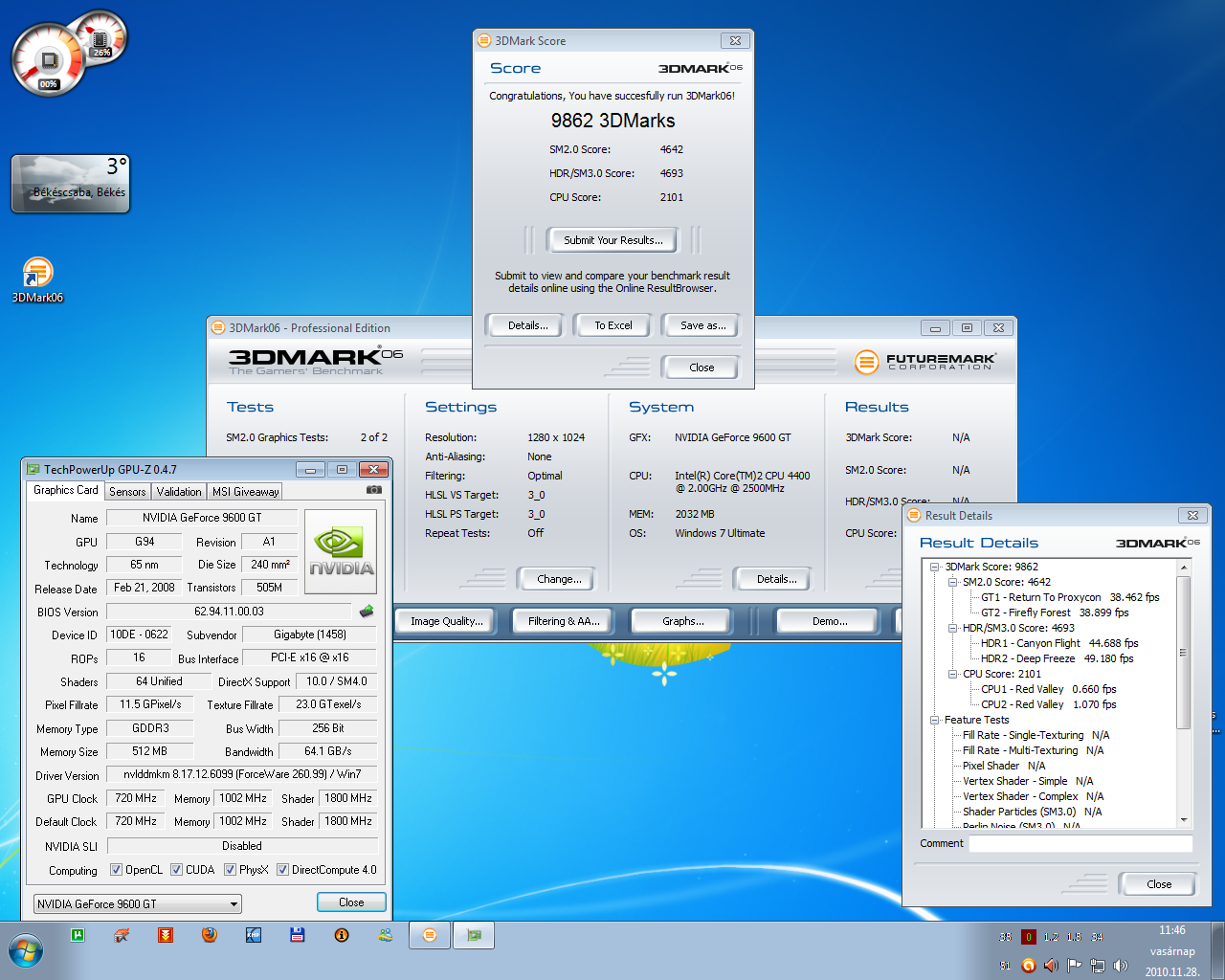Screen dimensions: 1225x980
Task: Toggle the DirectCompute 4.0 checkbox
Action: (282, 870)
